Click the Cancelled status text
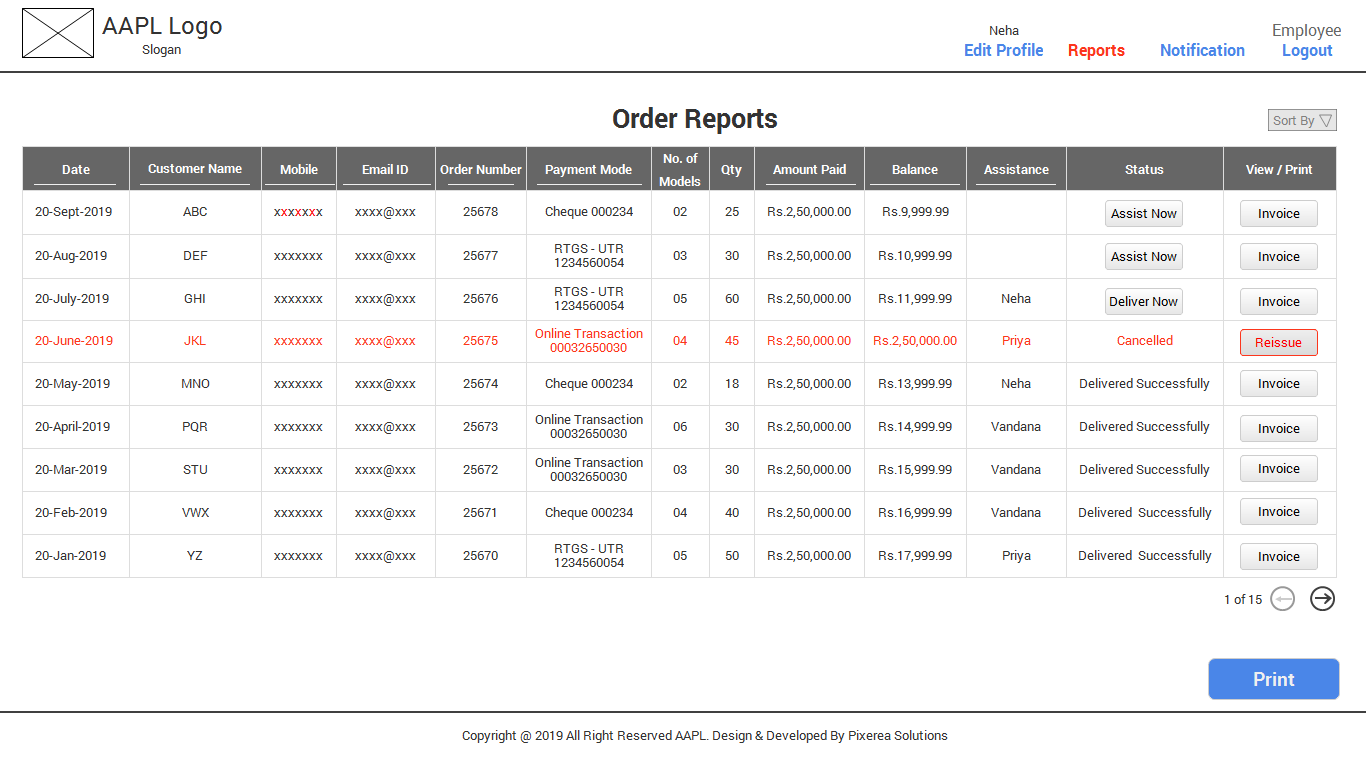Image resolution: width=1366 pixels, height=758 pixels. pyautogui.click(x=1145, y=341)
